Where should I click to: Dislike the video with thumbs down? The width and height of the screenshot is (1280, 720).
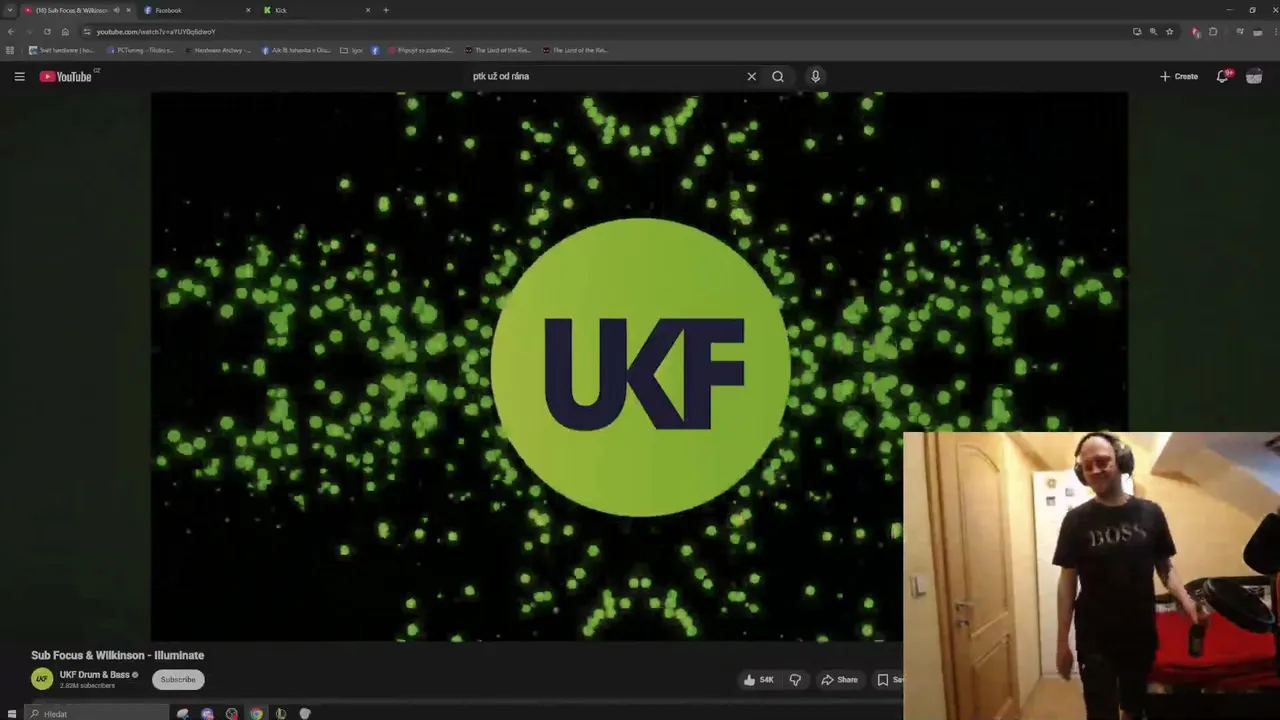(x=795, y=680)
